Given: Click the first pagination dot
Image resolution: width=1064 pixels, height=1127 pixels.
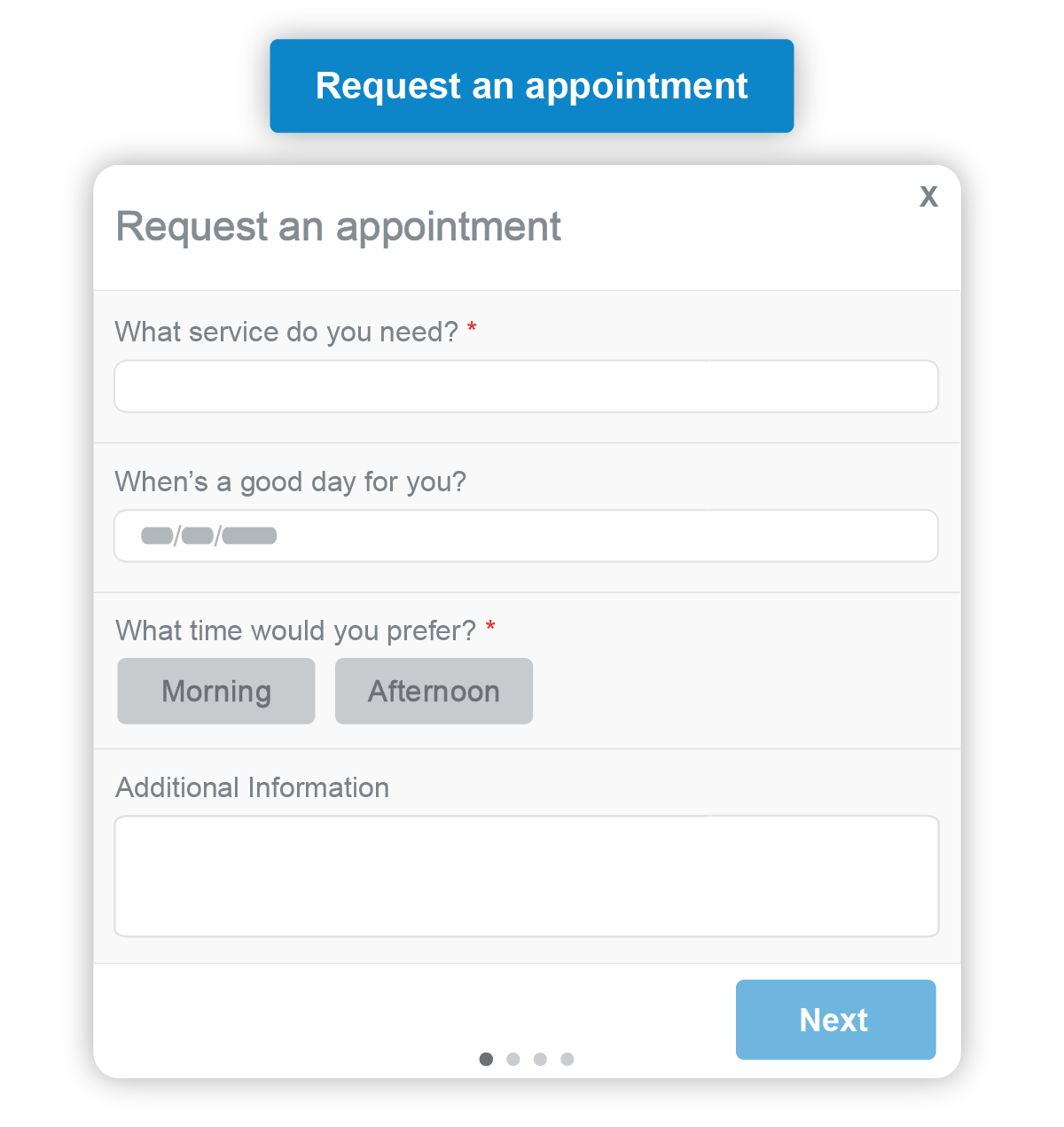Looking at the screenshot, I should (488, 1060).
